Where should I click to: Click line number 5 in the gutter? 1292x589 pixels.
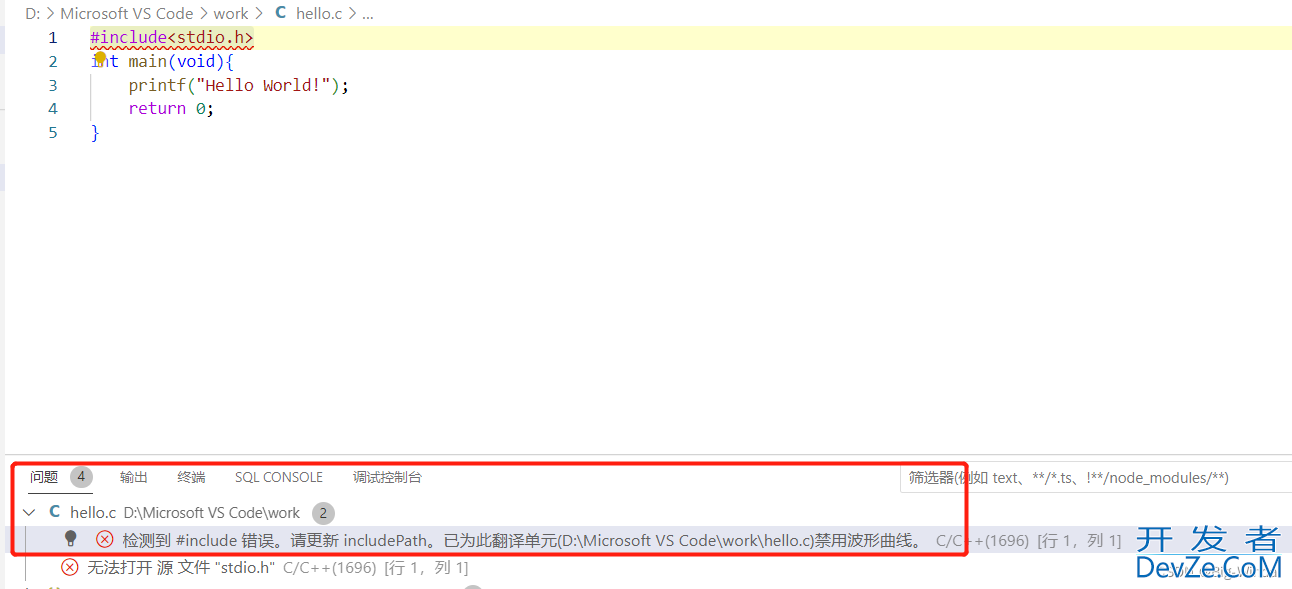coord(53,132)
